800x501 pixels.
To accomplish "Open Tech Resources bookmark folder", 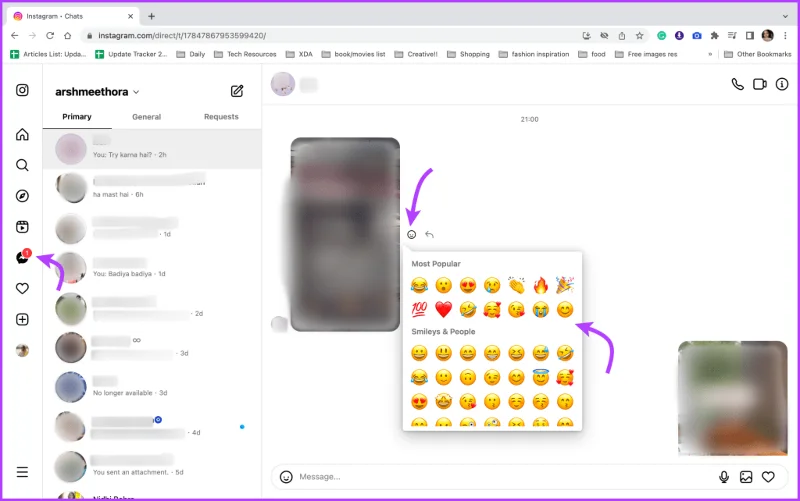I will [x=245, y=54].
